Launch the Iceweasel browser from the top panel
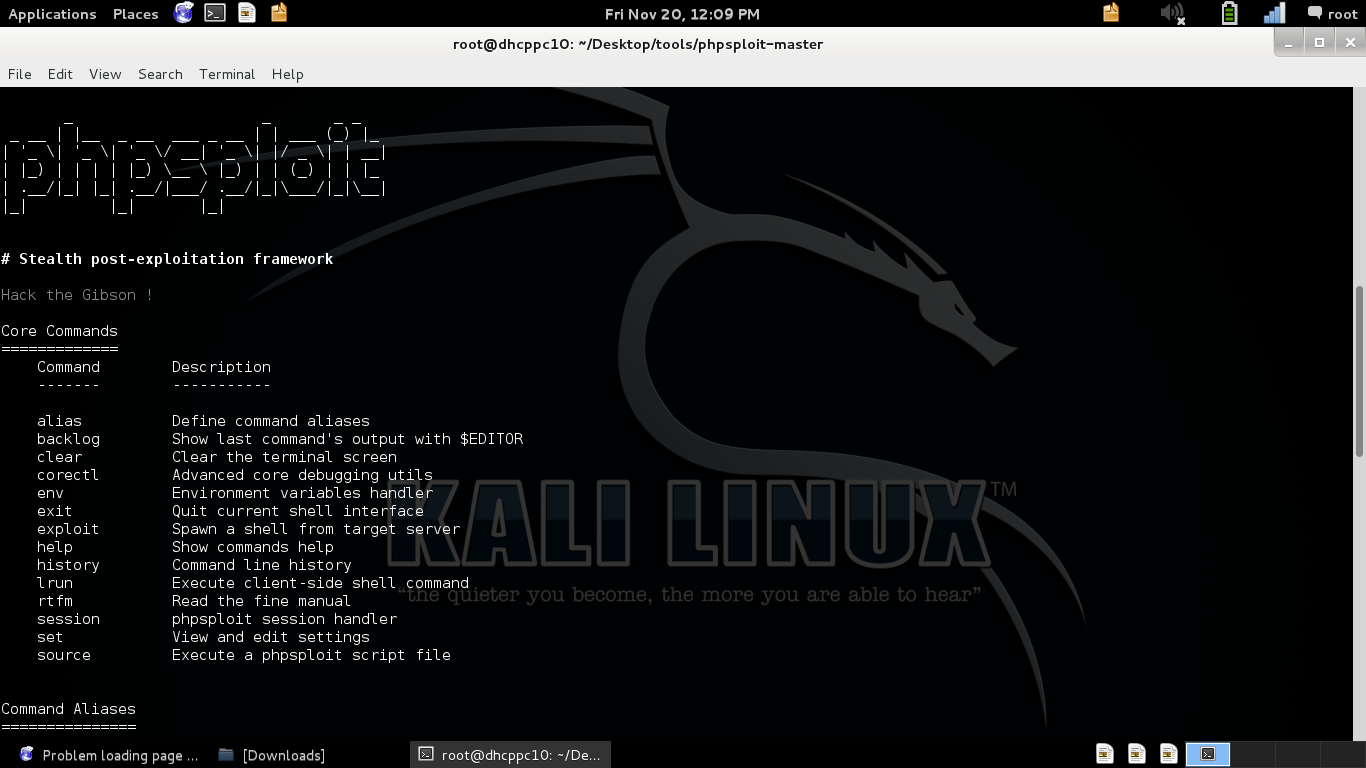 pos(183,14)
